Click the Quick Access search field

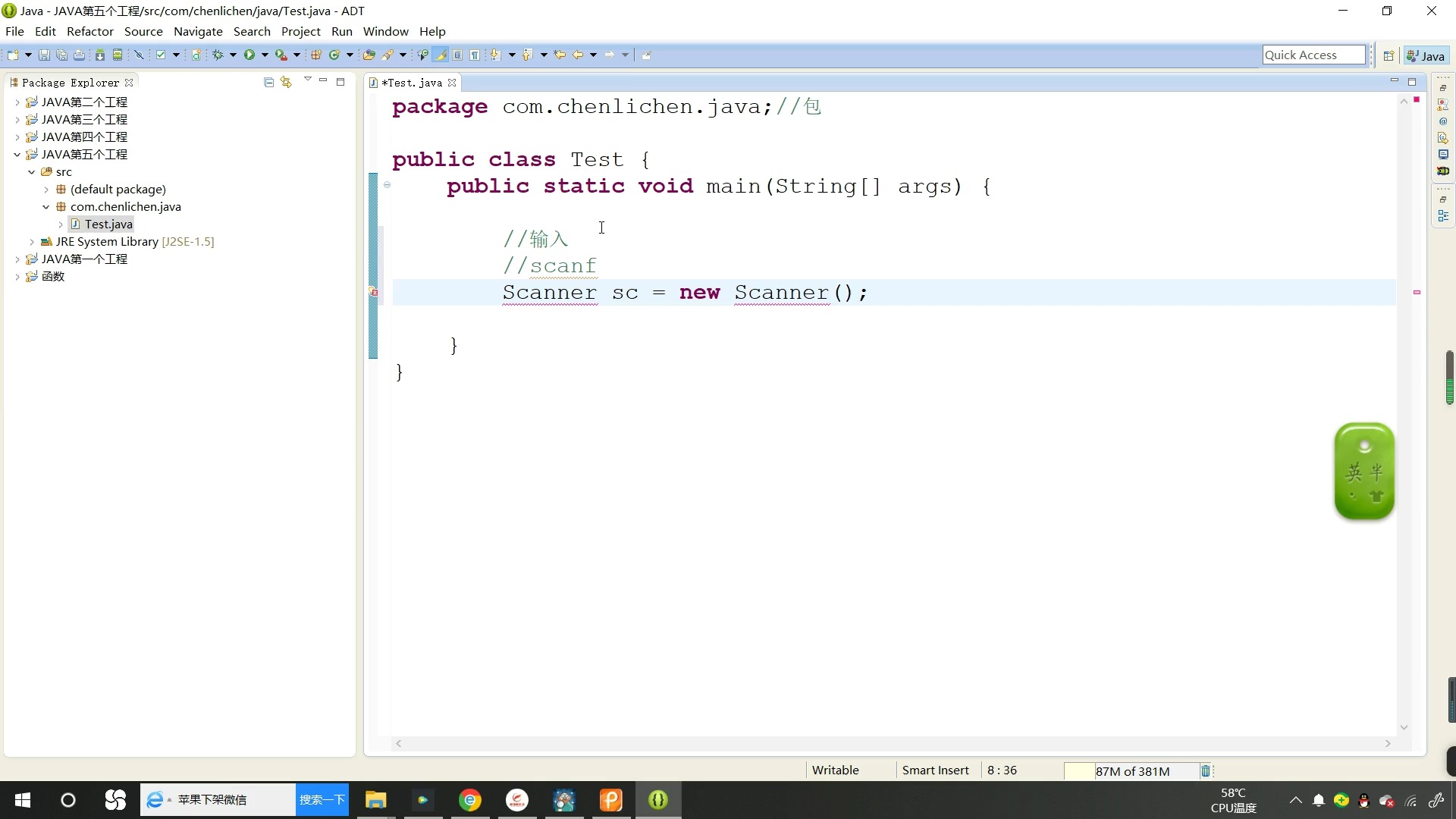pos(1313,55)
